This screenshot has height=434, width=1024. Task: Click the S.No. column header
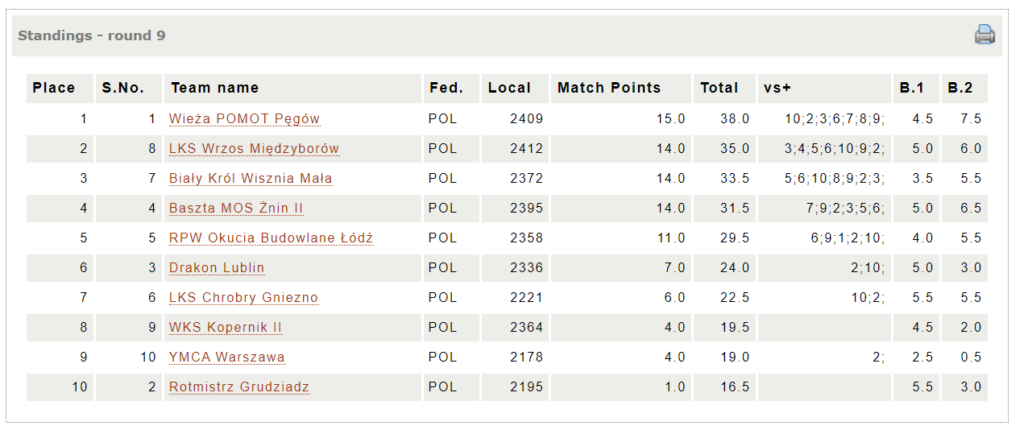tap(122, 88)
